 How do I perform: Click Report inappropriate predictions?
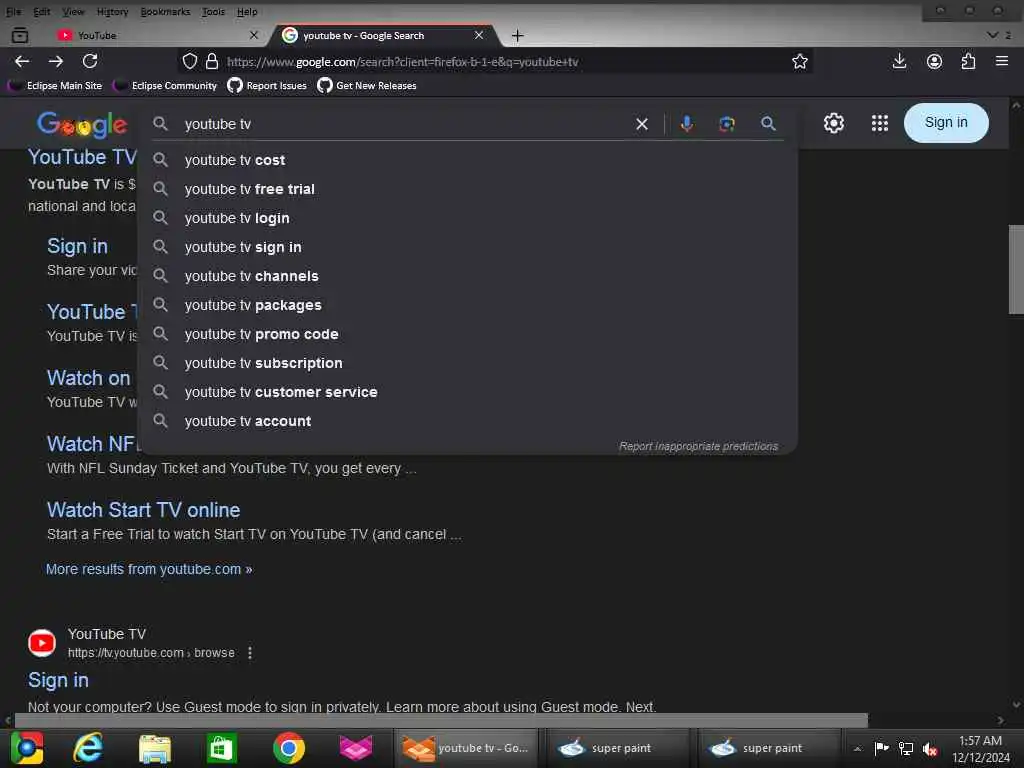point(698,446)
